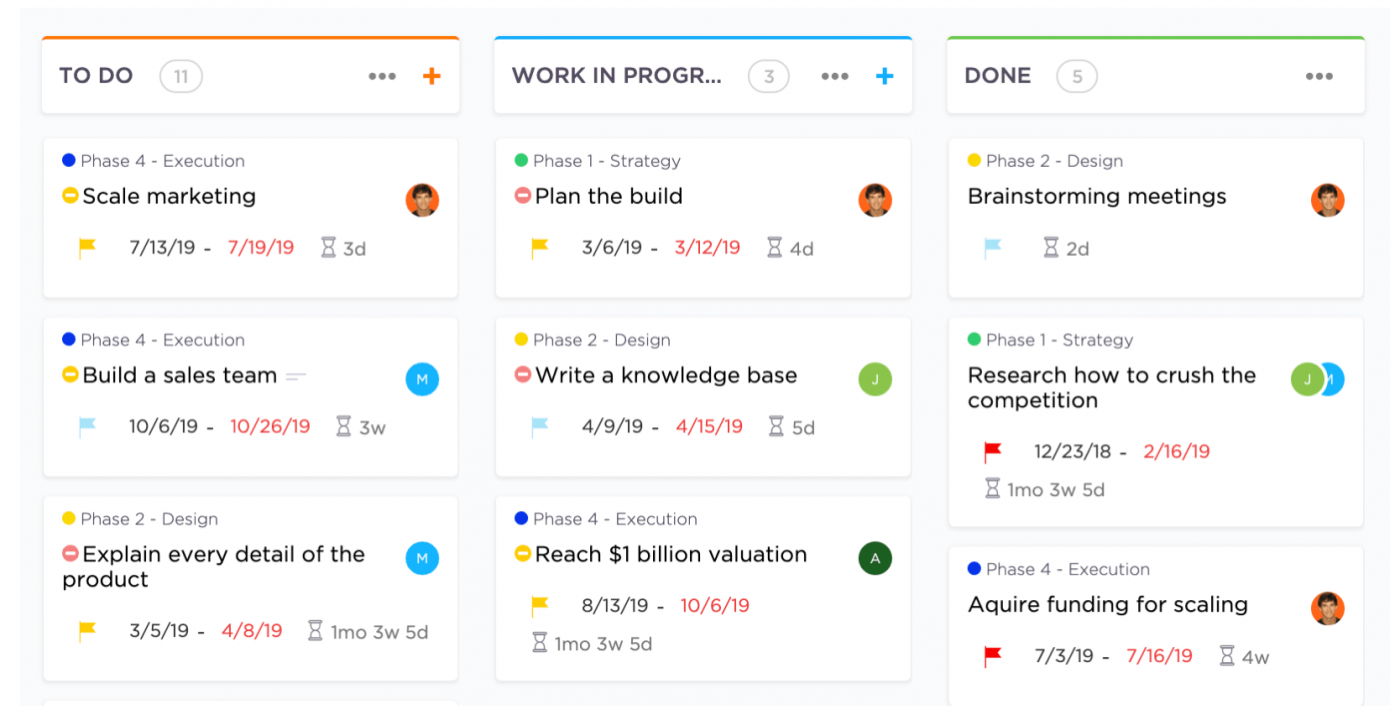Click assignee avatar on Write a knowledge base
Screen dimensions: 1400x720
pyautogui.click(x=875, y=379)
